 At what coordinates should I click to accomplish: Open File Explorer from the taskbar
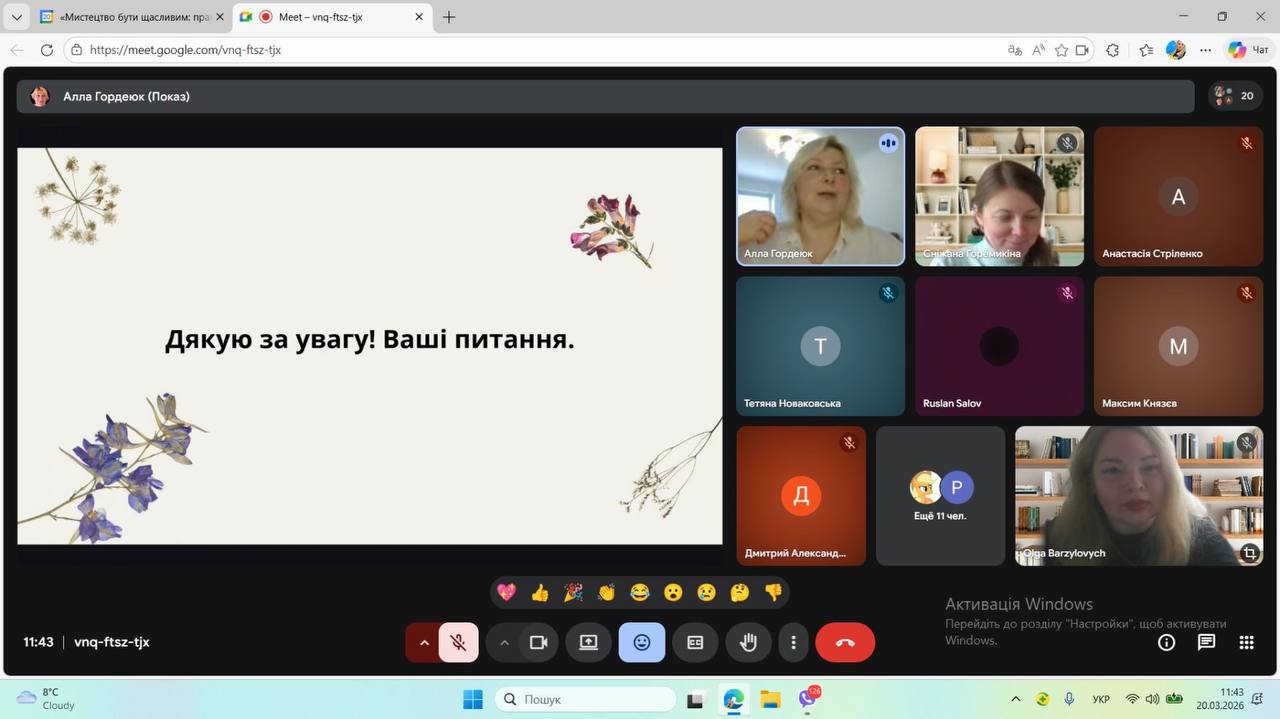point(770,699)
